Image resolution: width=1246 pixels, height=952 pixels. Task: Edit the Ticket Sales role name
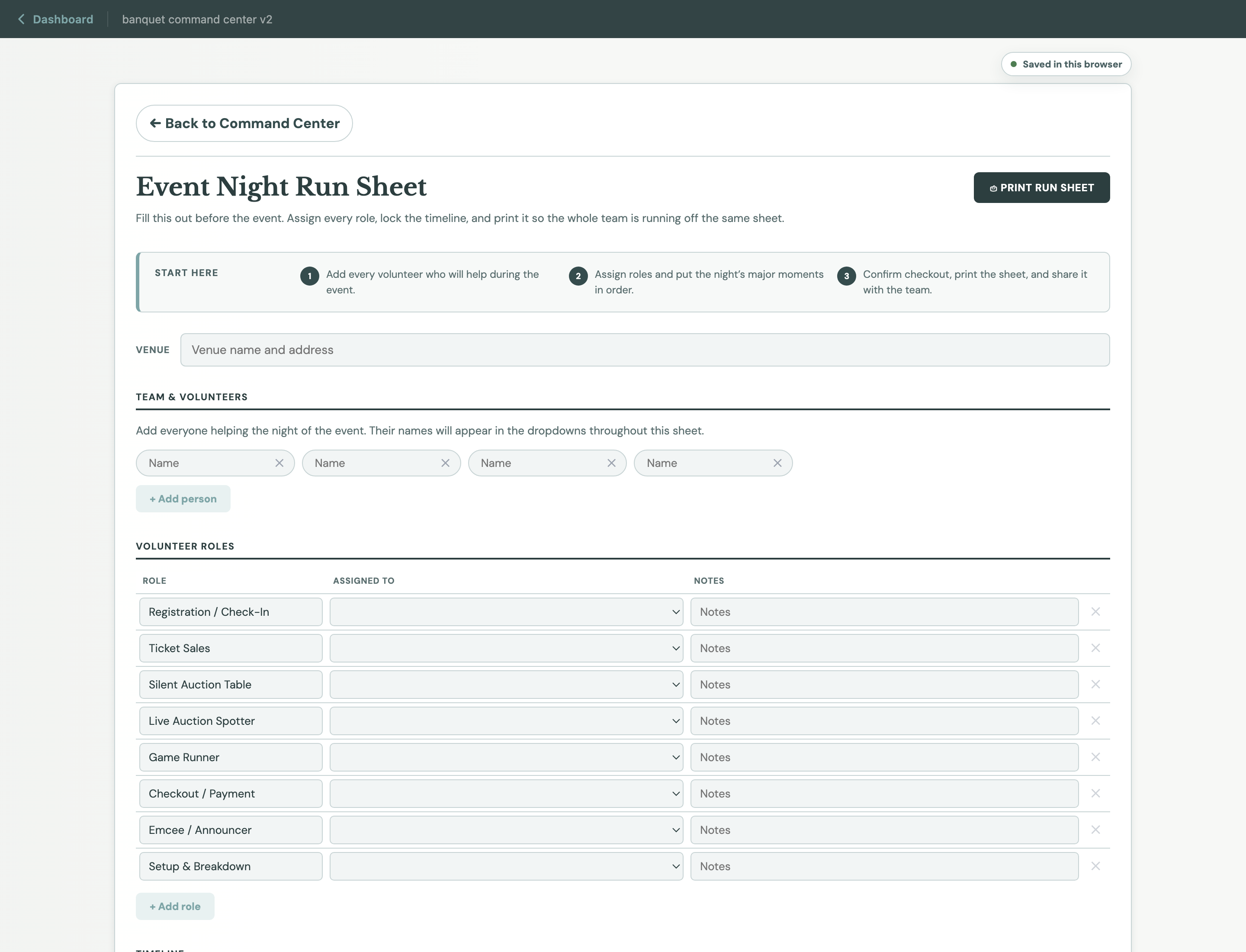(x=231, y=648)
